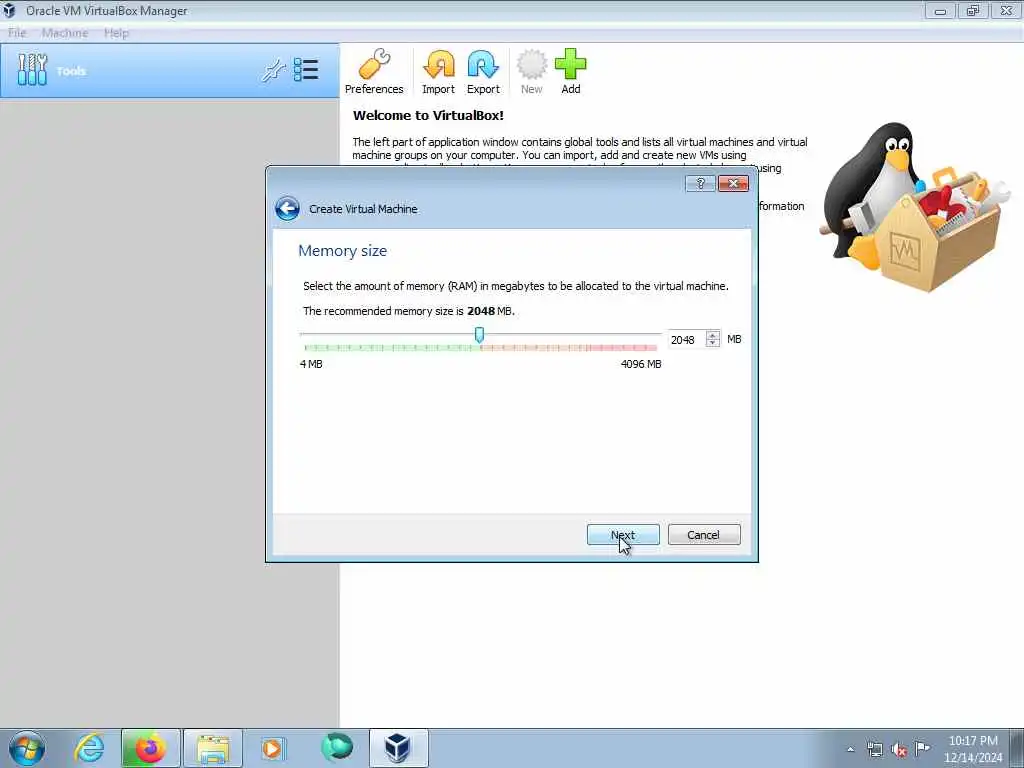Click the memory size slider handle
The image size is (1024, 768).
479,335
